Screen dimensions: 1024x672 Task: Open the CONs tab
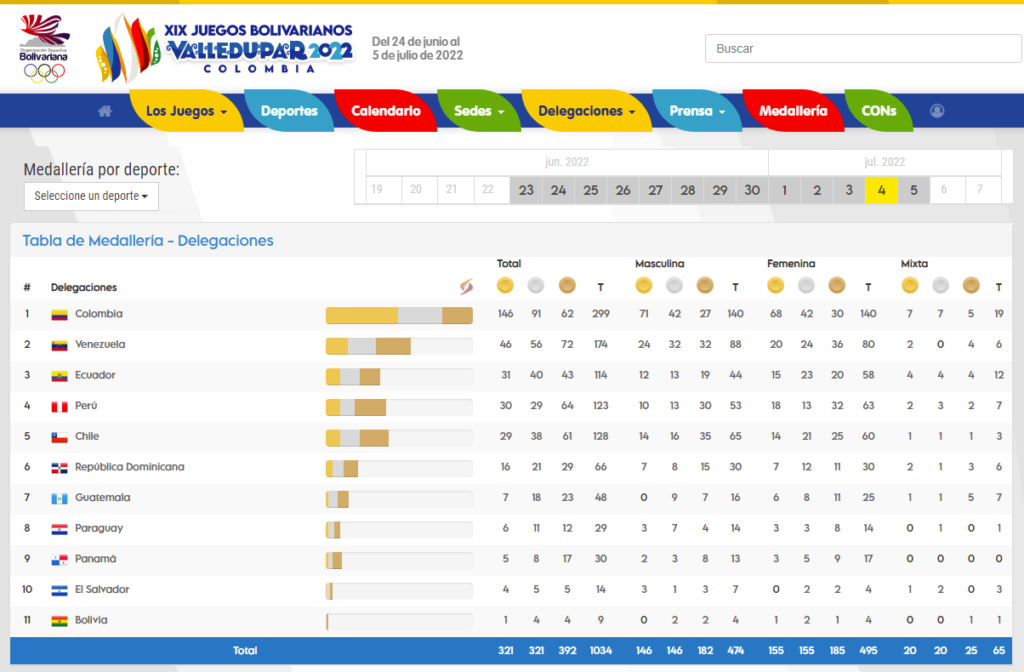[878, 111]
